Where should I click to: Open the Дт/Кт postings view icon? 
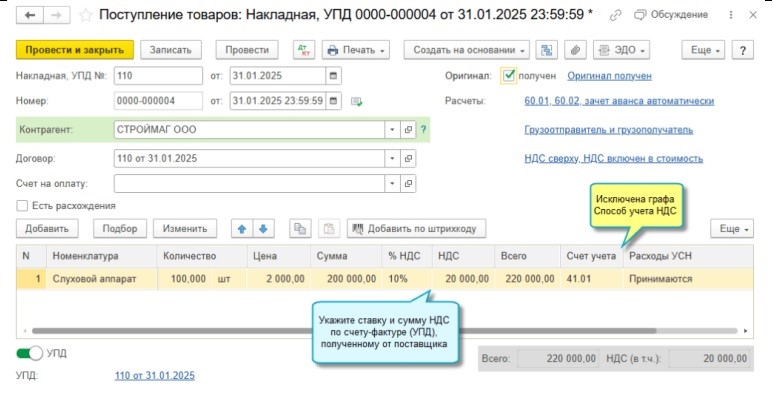tap(304, 50)
